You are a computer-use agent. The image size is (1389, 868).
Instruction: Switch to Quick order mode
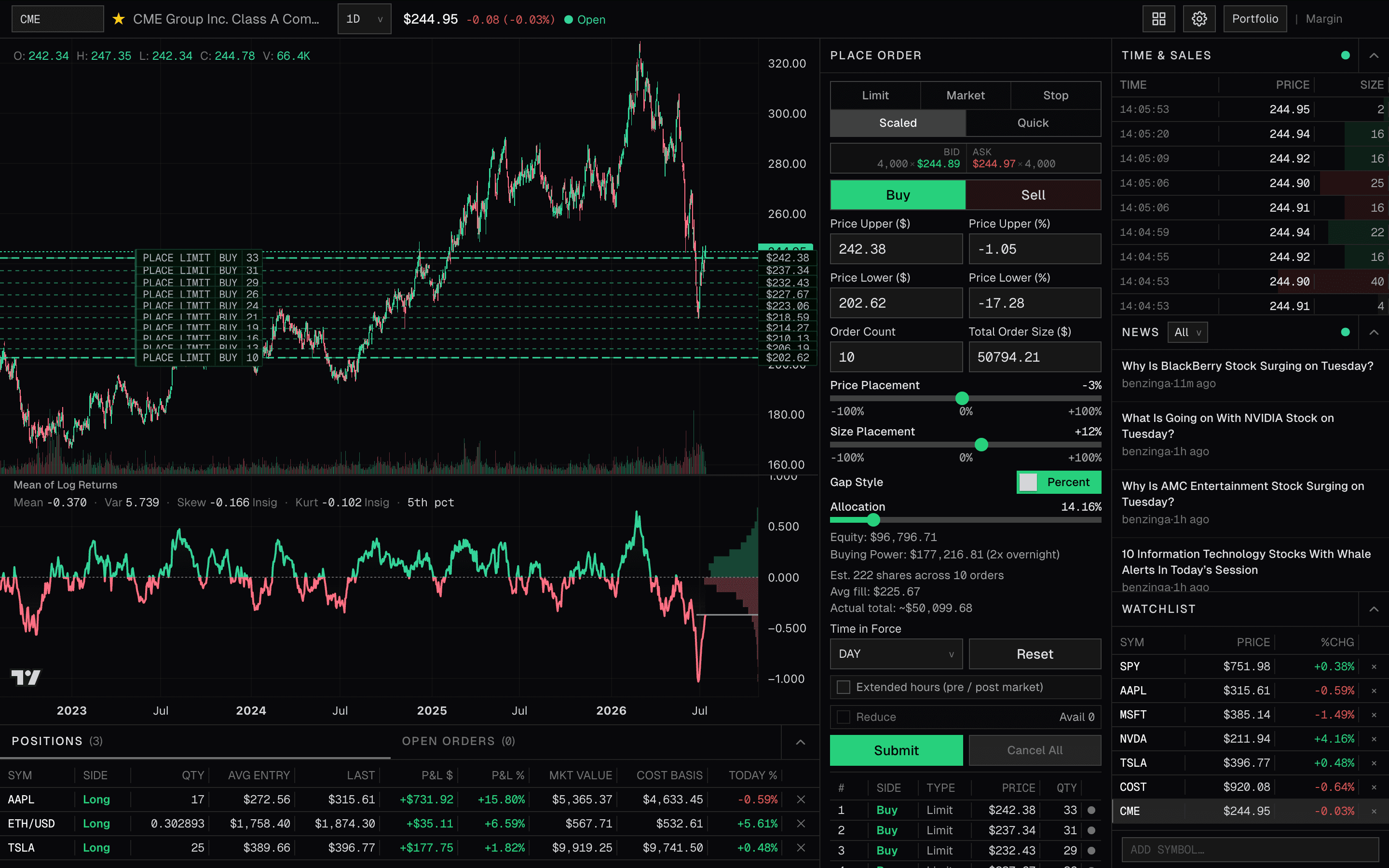[1033, 123]
